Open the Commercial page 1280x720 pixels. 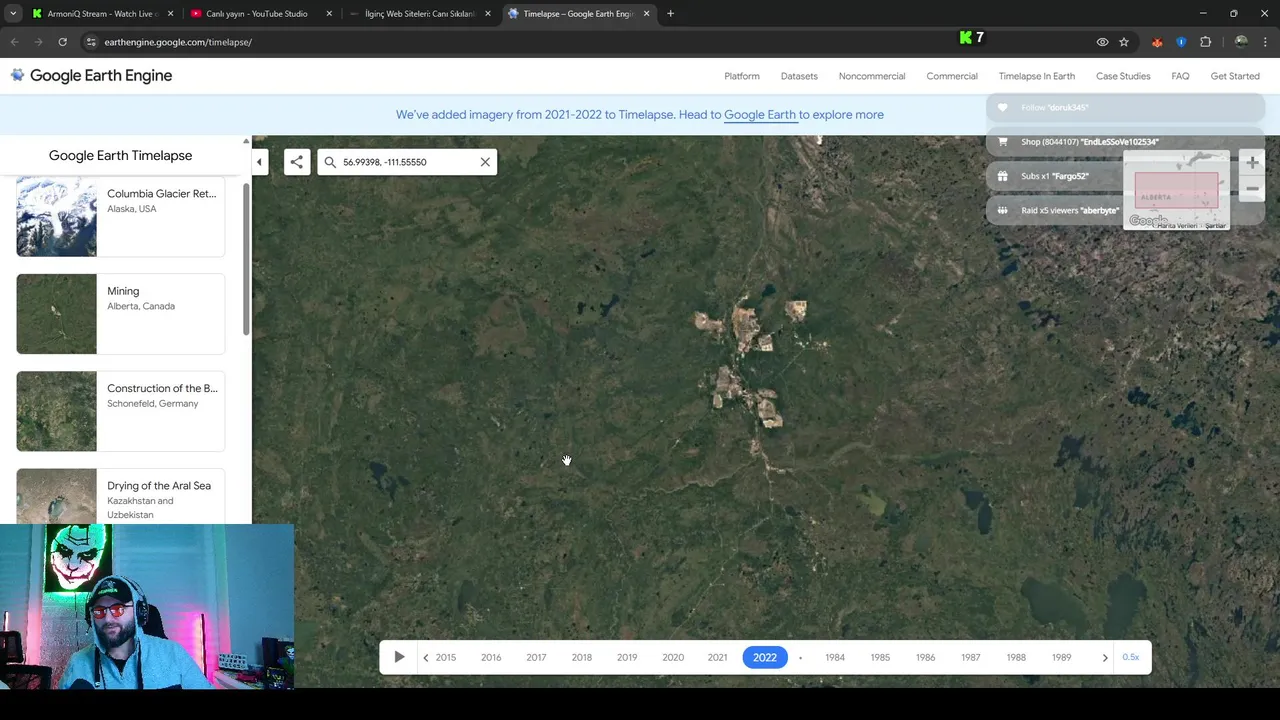click(x=952, y=76)
